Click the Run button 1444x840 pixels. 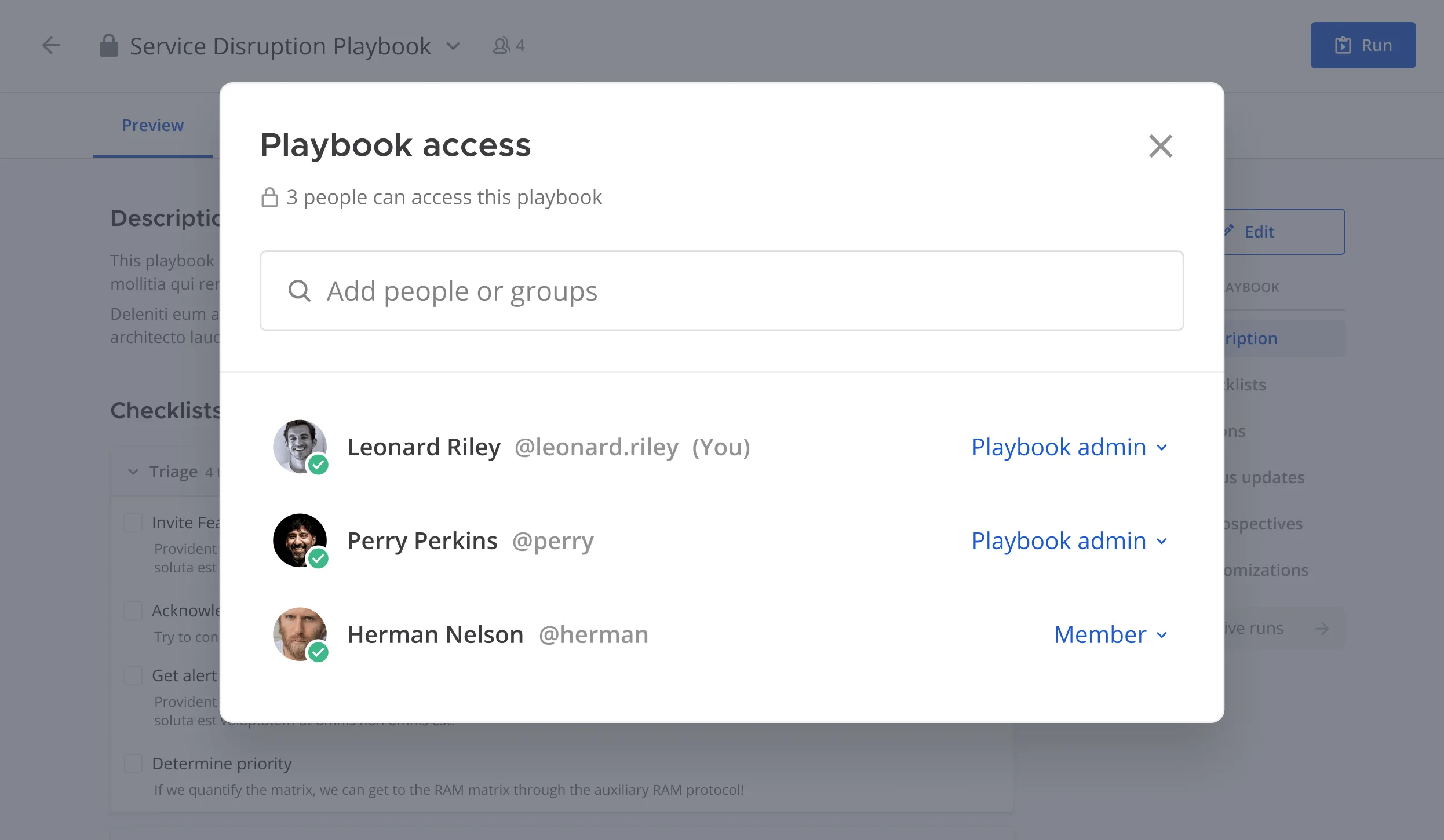click(x=1363, y=45)
